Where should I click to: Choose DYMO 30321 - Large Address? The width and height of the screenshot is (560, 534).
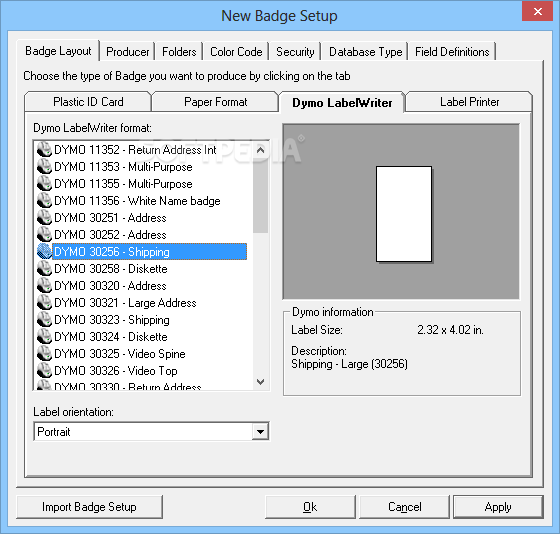[125, 303]
